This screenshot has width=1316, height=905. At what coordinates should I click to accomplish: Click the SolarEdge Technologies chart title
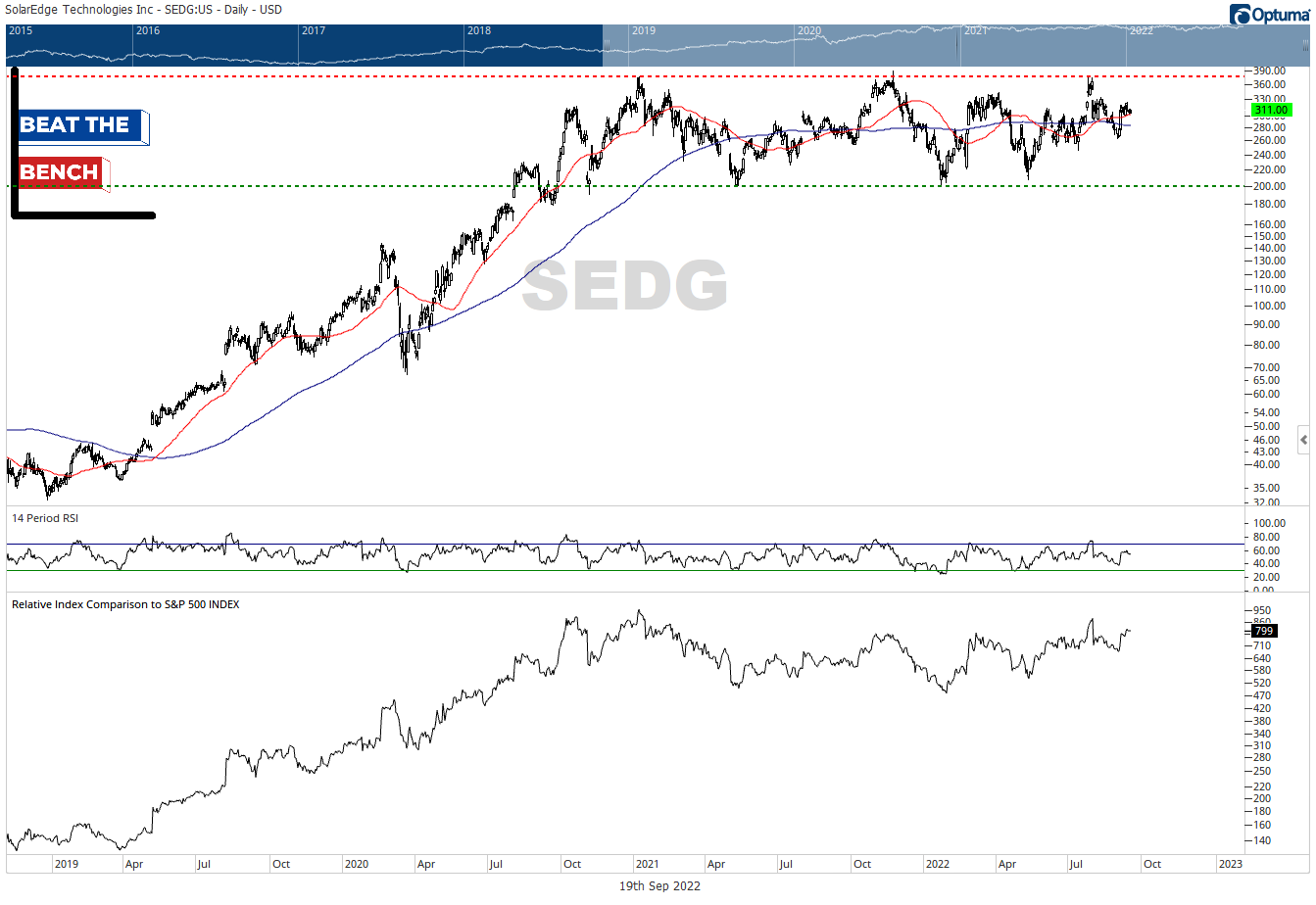pos(143,10)
